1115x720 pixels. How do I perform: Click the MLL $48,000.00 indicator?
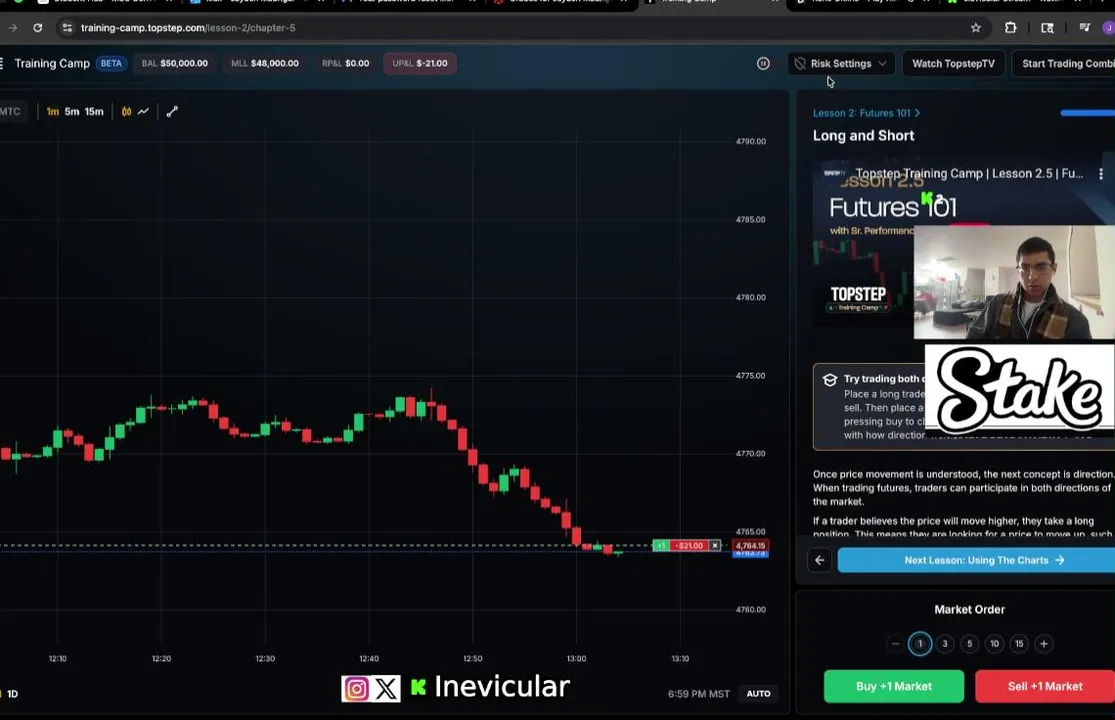(265, 63)
